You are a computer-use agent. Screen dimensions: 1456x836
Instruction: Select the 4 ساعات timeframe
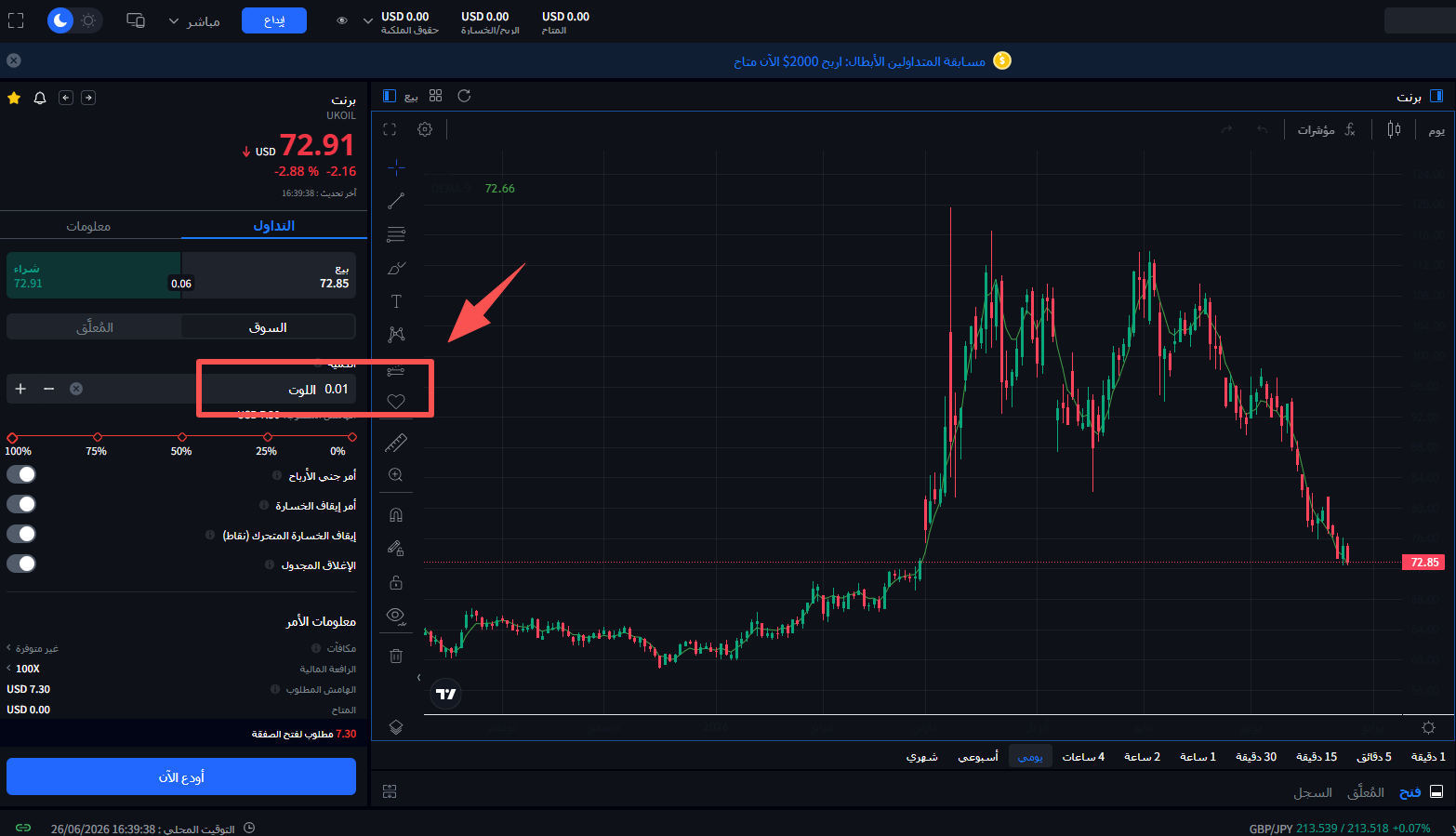[1083, 757]
